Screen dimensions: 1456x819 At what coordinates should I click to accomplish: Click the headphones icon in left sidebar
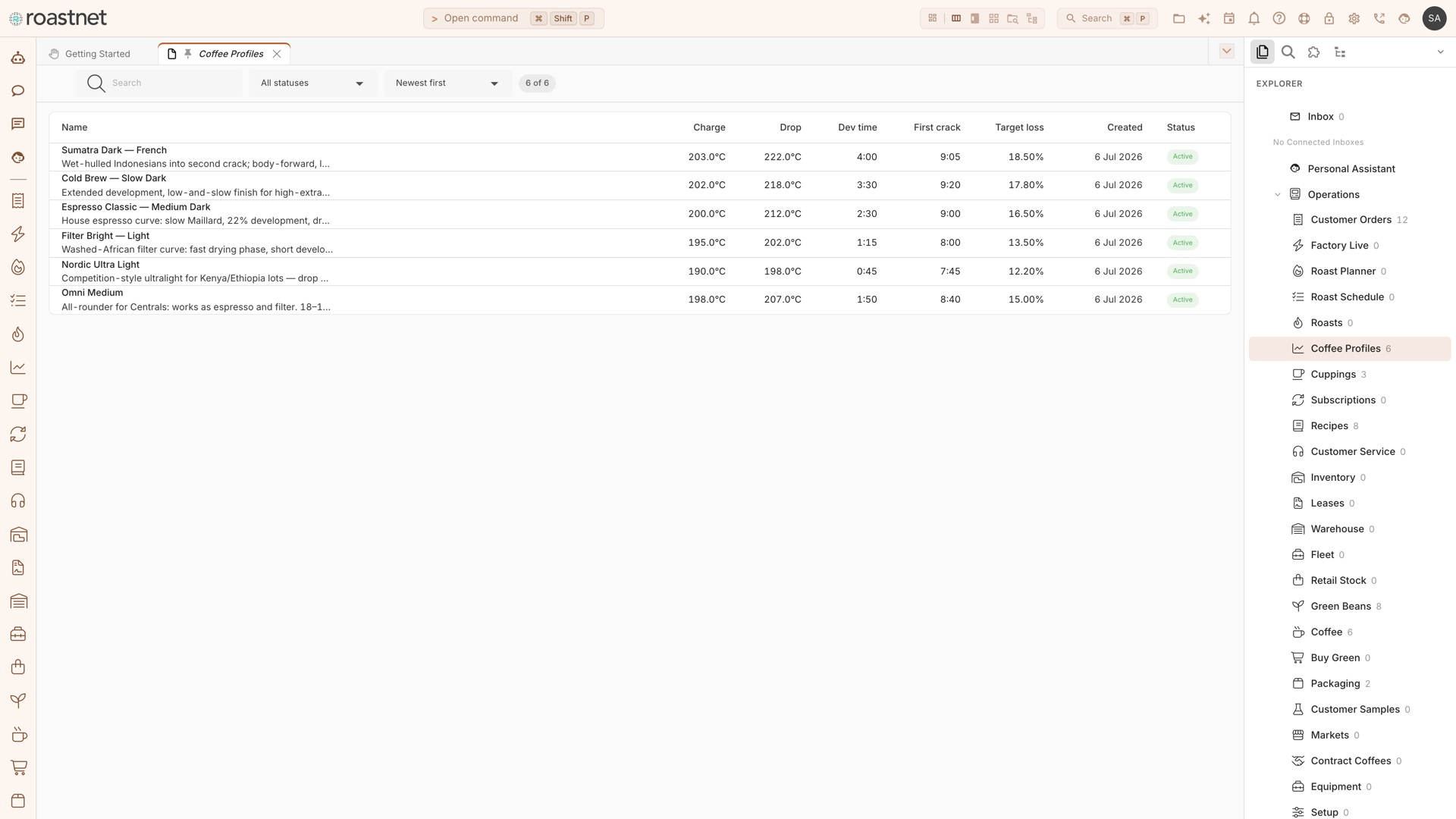tap(18, 501)
